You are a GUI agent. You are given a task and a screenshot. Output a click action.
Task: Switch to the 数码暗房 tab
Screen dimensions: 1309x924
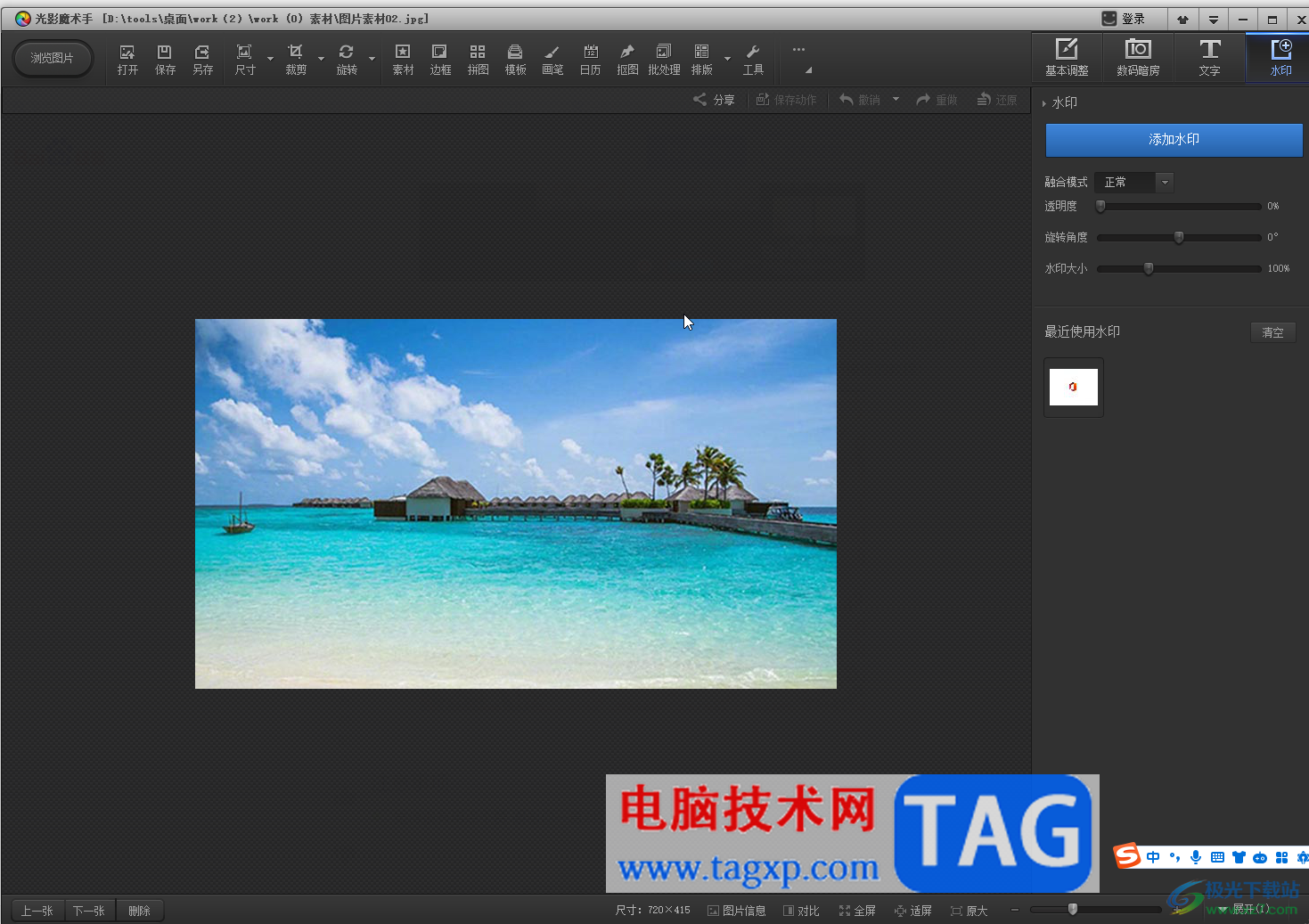(1138, 58)
